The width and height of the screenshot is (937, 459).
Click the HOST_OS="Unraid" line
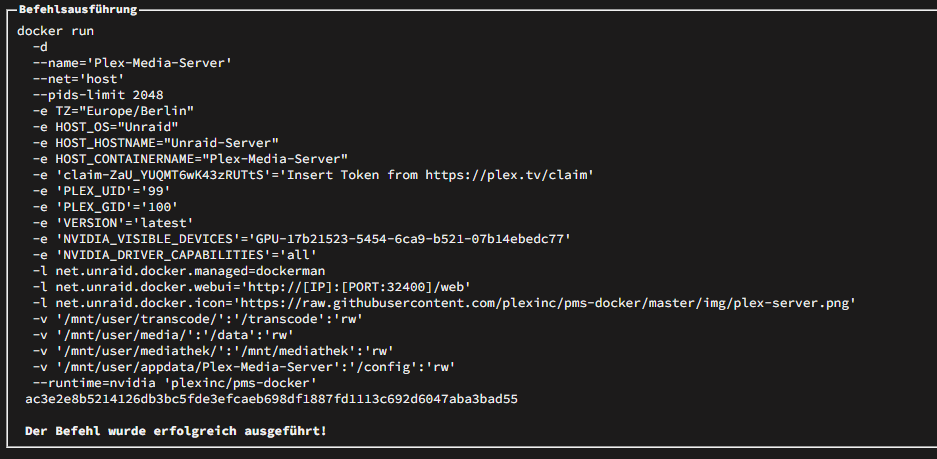coord(106,127)
